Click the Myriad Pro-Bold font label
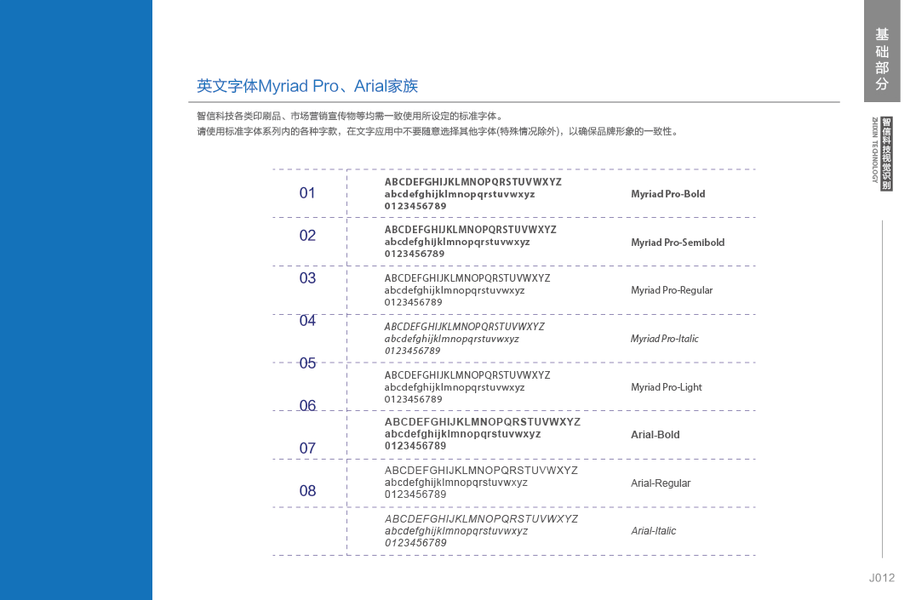This screenshot has width=916, height=600. click(x=668, y=194)
